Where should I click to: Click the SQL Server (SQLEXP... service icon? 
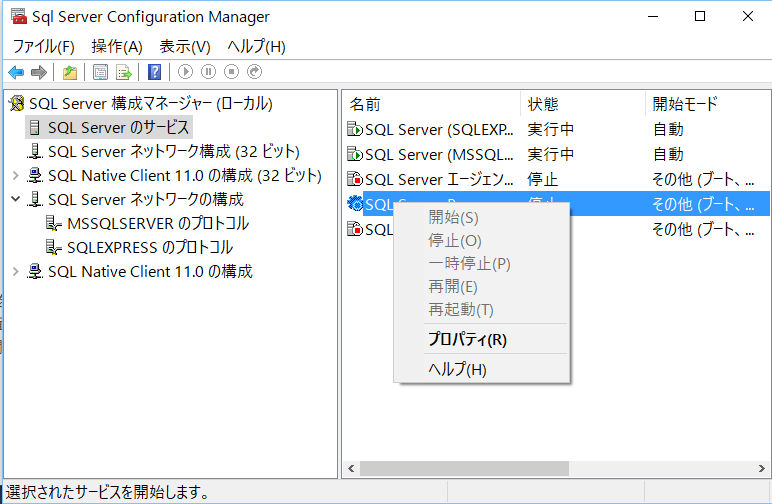coord(355,129)
